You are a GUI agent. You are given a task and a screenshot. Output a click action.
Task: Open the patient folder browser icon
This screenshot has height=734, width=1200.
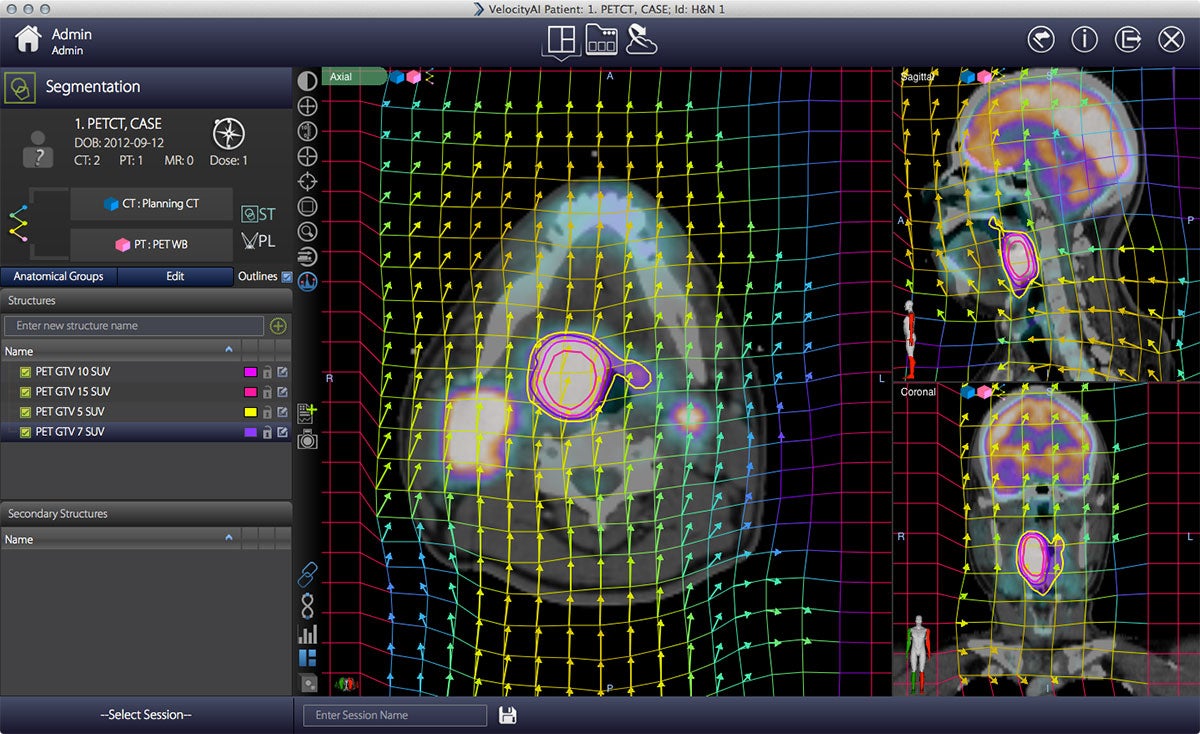[601, 40]
